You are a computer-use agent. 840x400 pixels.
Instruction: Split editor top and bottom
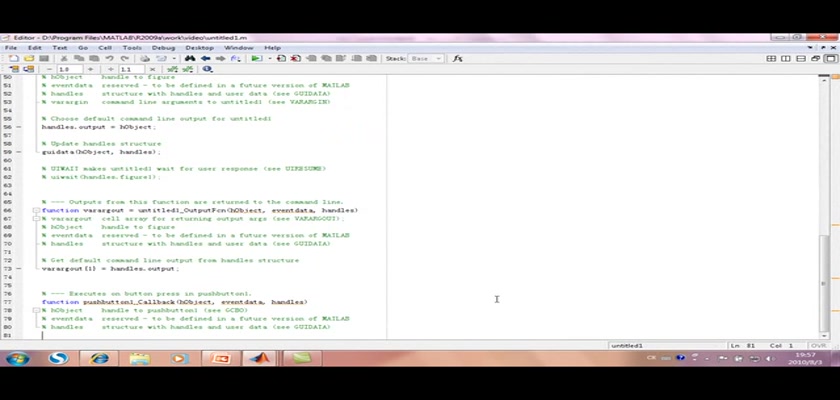tap(801, 58)
